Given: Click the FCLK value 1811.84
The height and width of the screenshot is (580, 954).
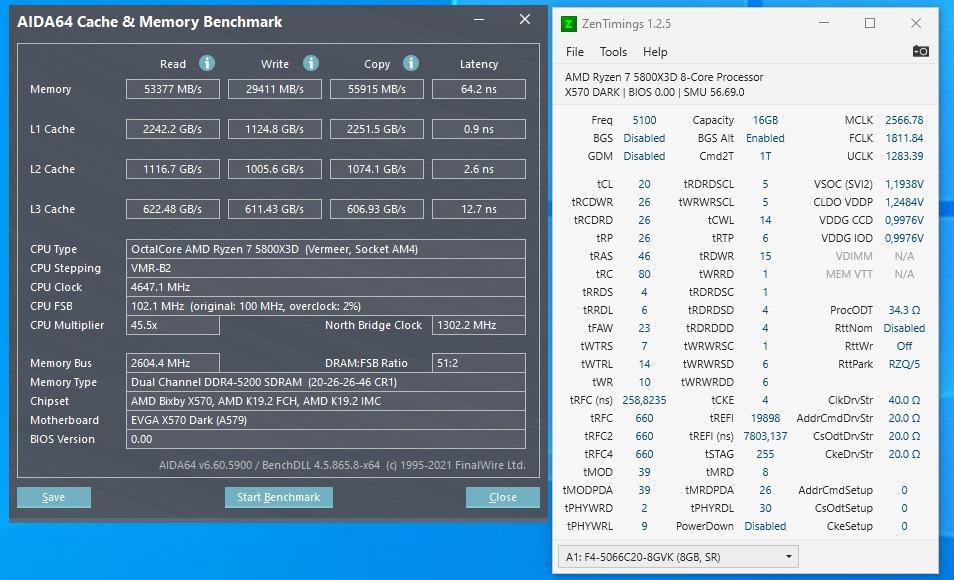Looking at the screenshot, I should (x=904, y=138).
